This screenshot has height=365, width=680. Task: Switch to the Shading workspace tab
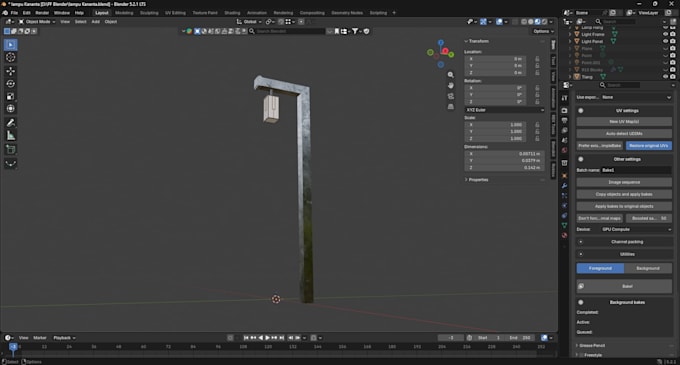coord(232,13)
